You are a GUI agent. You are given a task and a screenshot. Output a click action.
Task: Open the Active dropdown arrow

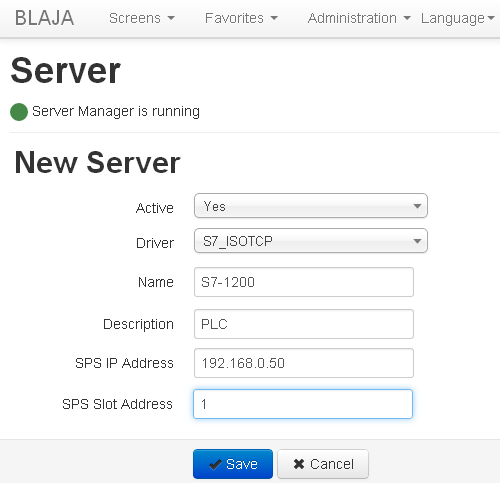click(x=417, y=206)
